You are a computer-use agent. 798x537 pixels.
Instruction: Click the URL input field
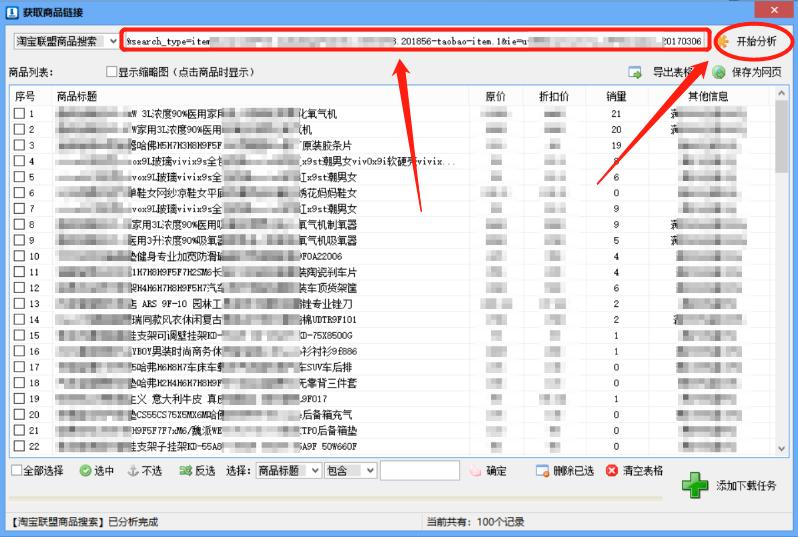point(414,41)
